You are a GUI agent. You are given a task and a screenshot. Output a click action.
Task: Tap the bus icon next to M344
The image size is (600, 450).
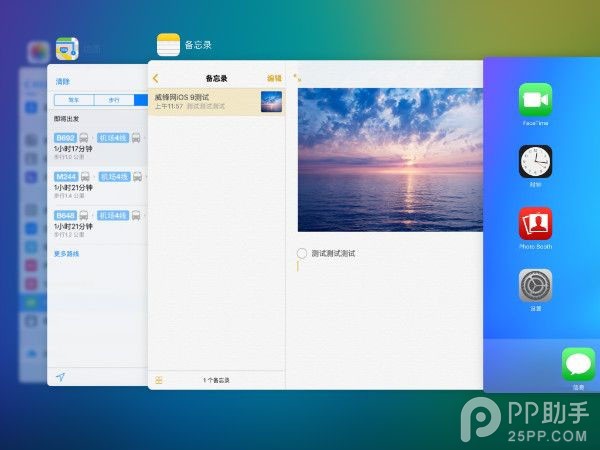85,177
